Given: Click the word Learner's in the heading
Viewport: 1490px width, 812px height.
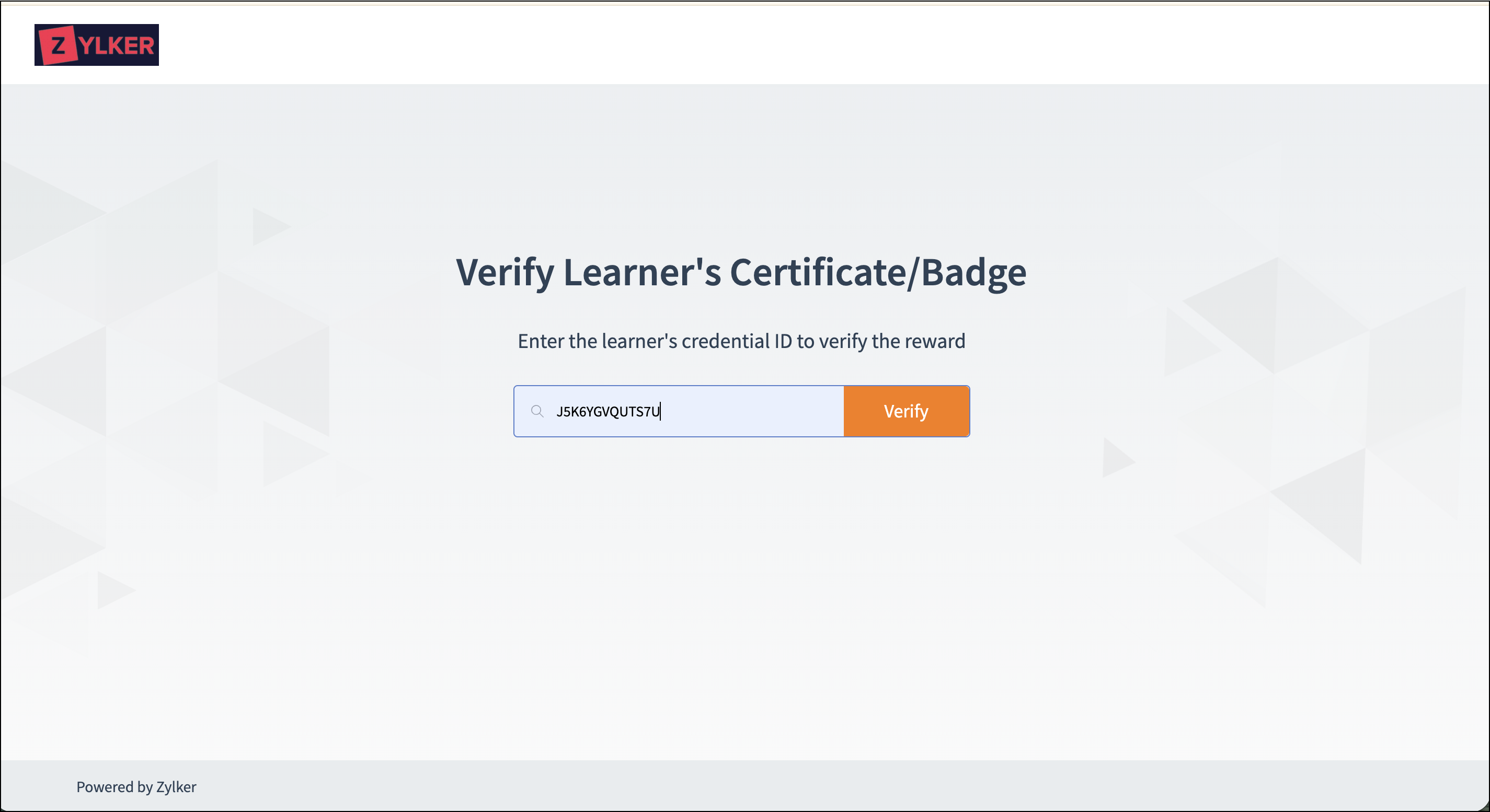Looking at the screenshot, I should coord(642,272).
